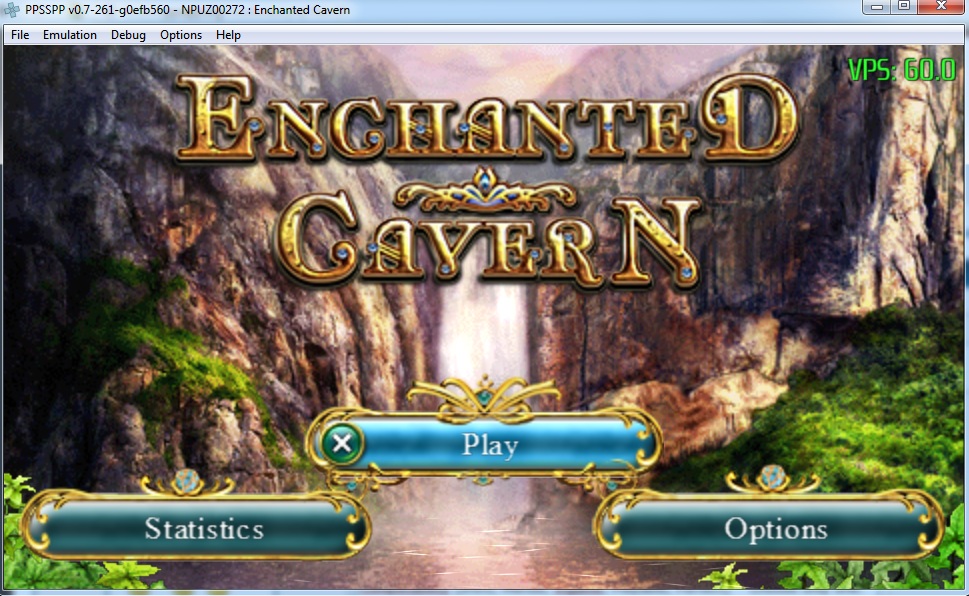The image size is (969, 596).
Task: Click the PPSSPP app icon in title bar
Action: point(12,9)
